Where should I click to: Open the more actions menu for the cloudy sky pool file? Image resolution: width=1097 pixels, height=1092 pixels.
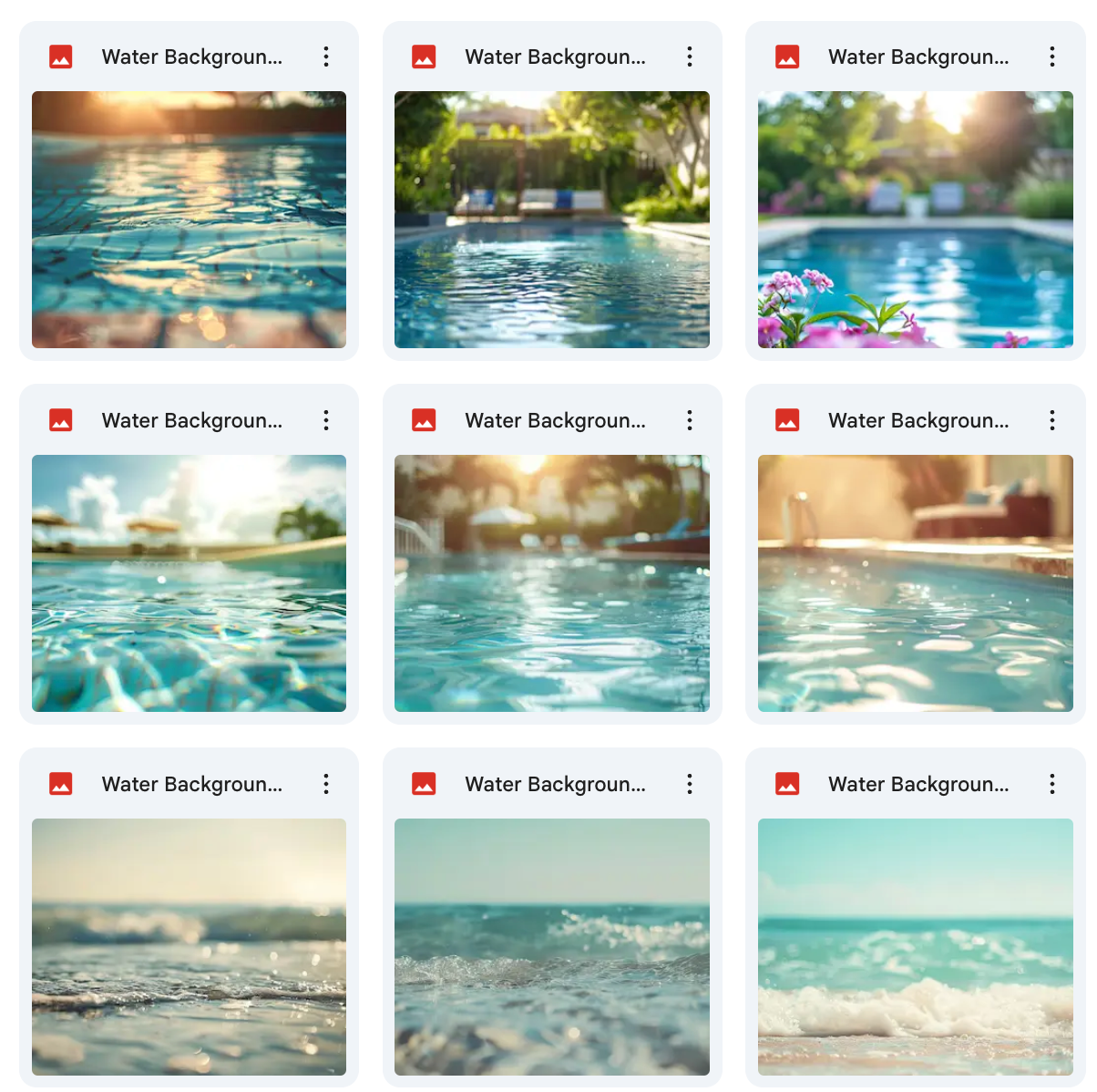326,420
